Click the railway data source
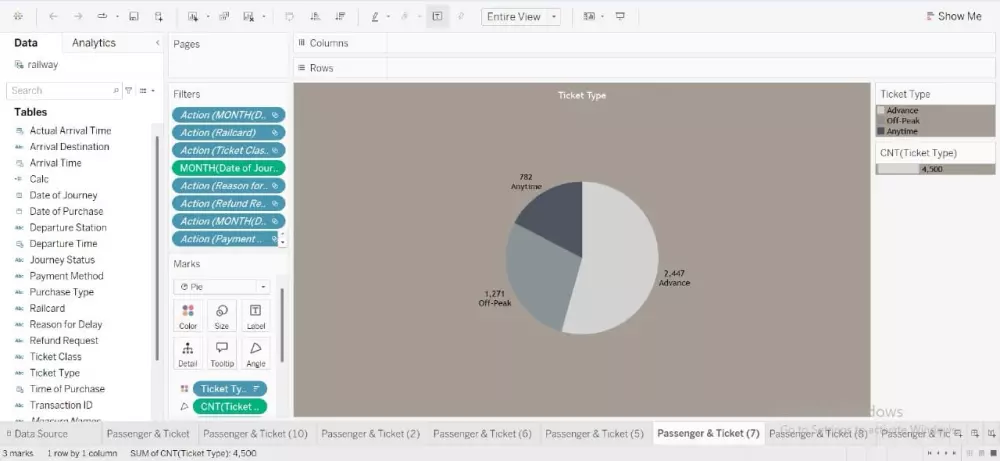Image resolution: width=1000 pixels, height=461 pixels. pyautogui.click(x=36, y=64)
